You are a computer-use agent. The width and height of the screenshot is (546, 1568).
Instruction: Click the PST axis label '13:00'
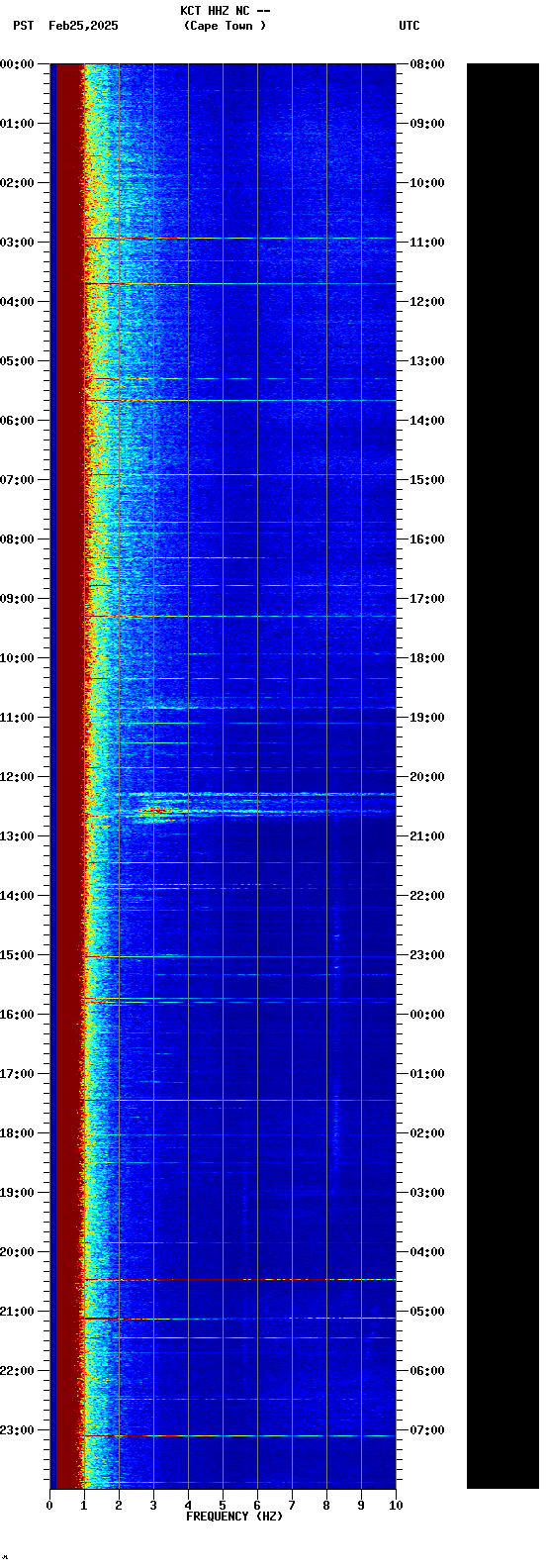click(x=18, y=836)
